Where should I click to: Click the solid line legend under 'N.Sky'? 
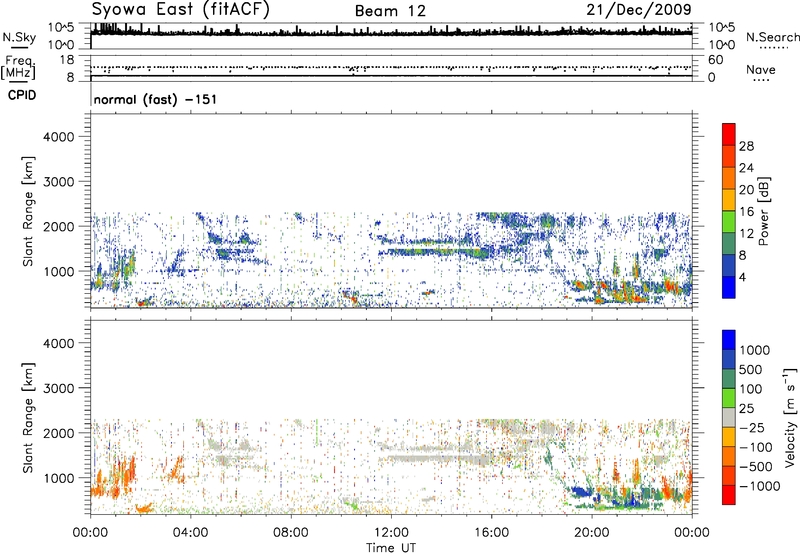coord(19,48)
